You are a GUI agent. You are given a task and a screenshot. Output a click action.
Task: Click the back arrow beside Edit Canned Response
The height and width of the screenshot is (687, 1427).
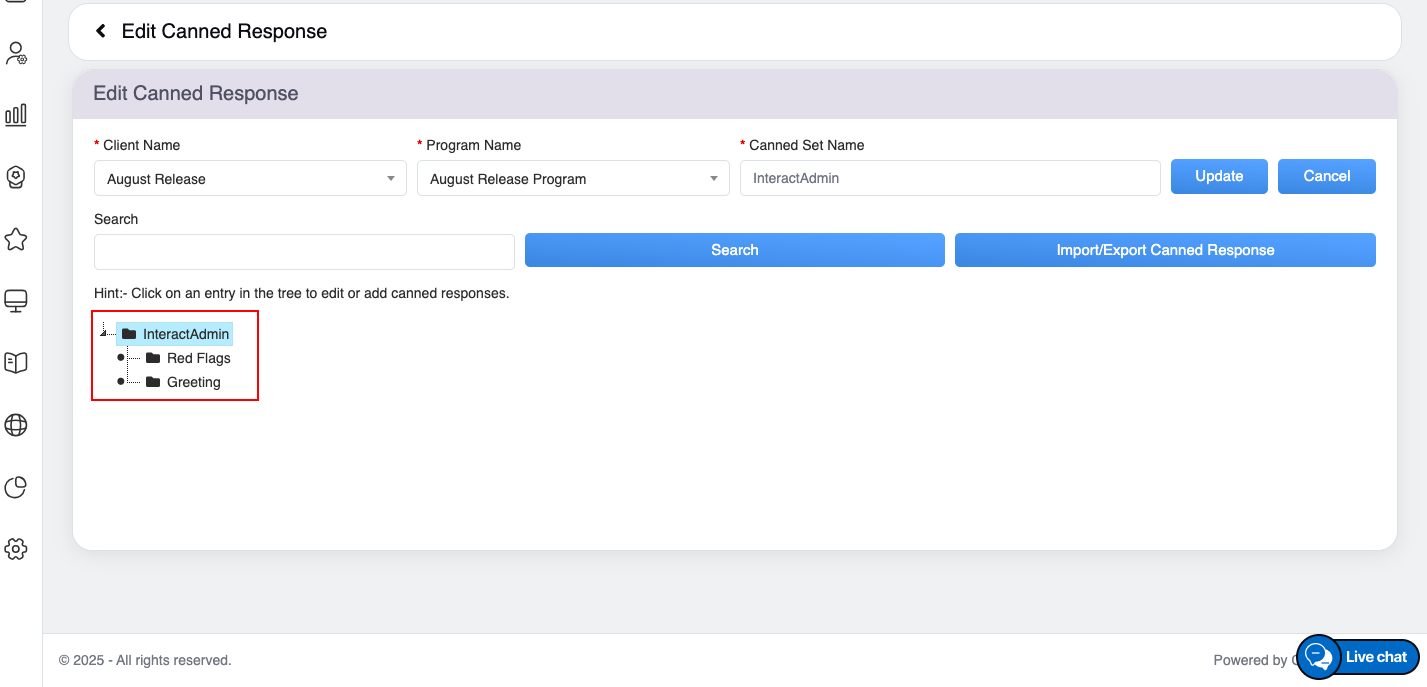tap(101, 31)
